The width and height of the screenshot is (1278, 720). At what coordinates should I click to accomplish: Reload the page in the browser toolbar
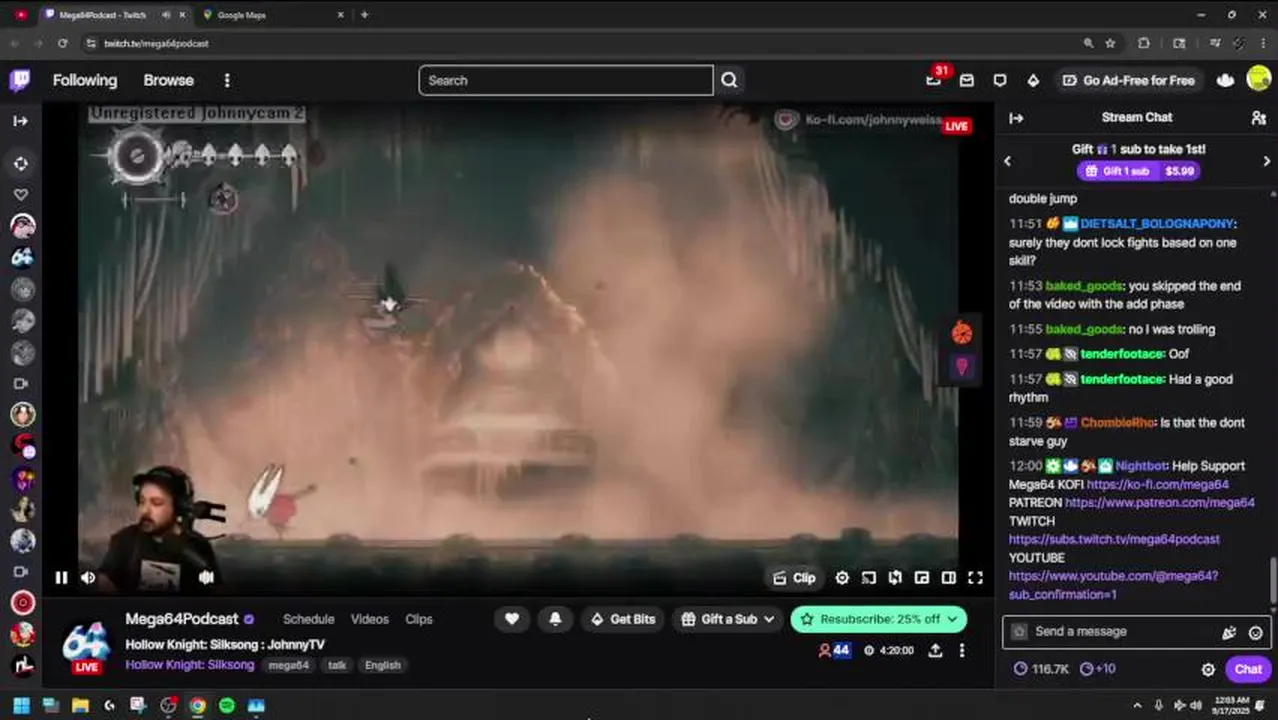62,43
